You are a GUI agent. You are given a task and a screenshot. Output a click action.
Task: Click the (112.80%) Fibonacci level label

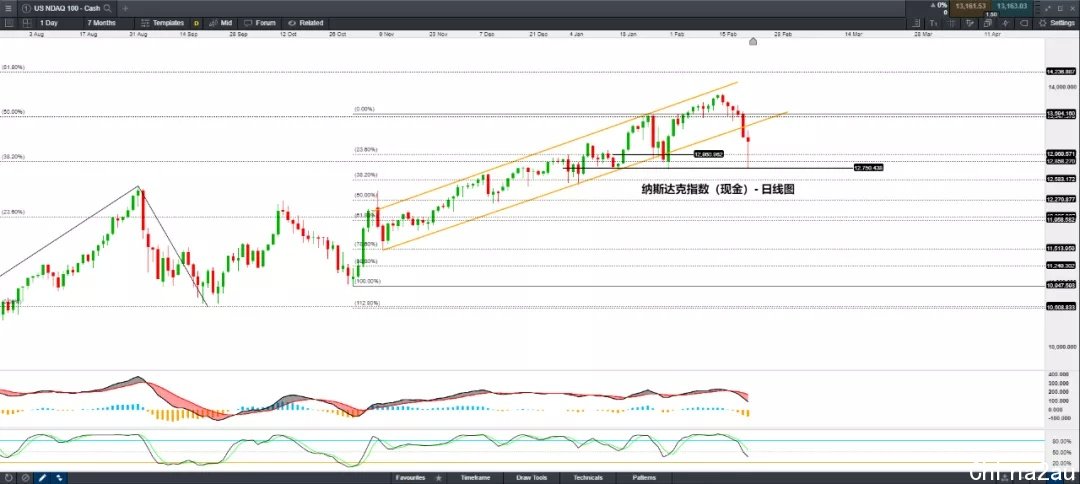367,303
